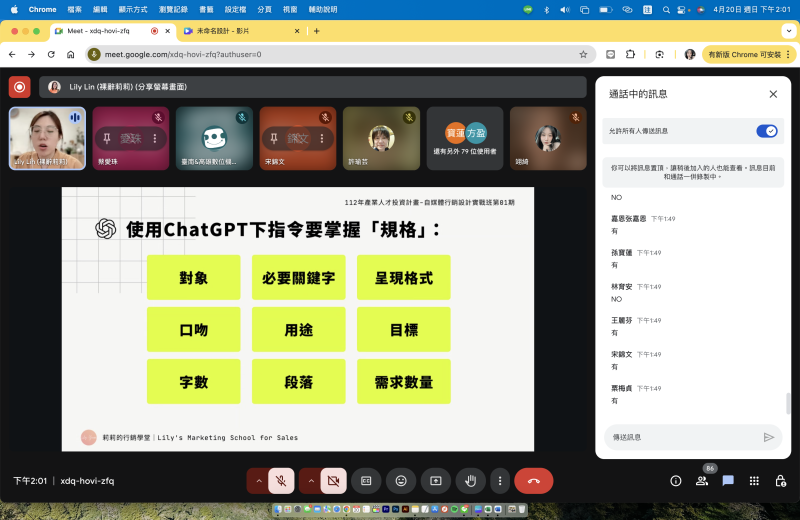Raise hand in the meeting
Image resolution: width=800 pixels, height=520 pixels.
tap(470, 481)
